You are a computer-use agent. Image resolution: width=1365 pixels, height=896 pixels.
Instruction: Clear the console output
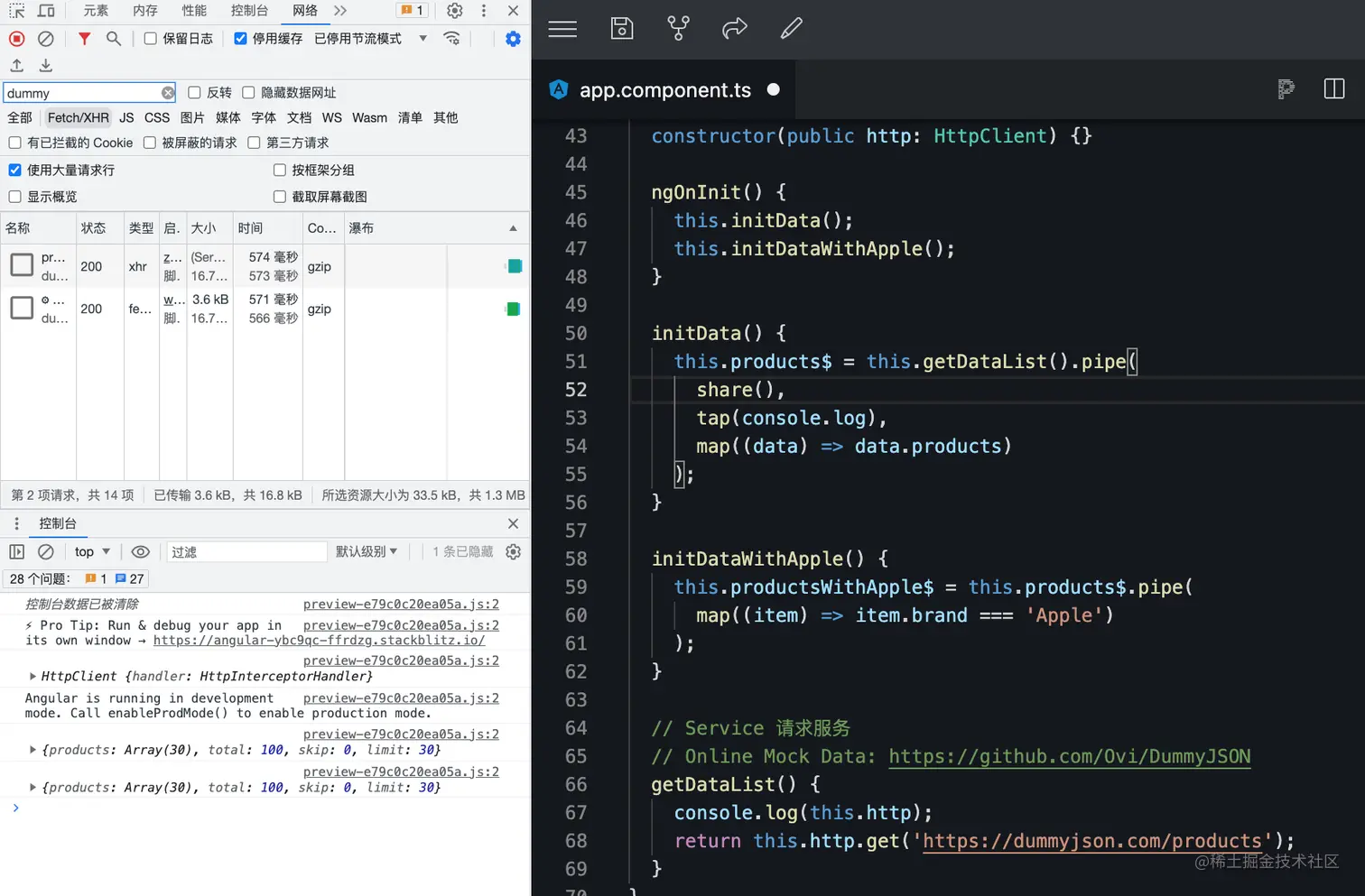[46, 551]
